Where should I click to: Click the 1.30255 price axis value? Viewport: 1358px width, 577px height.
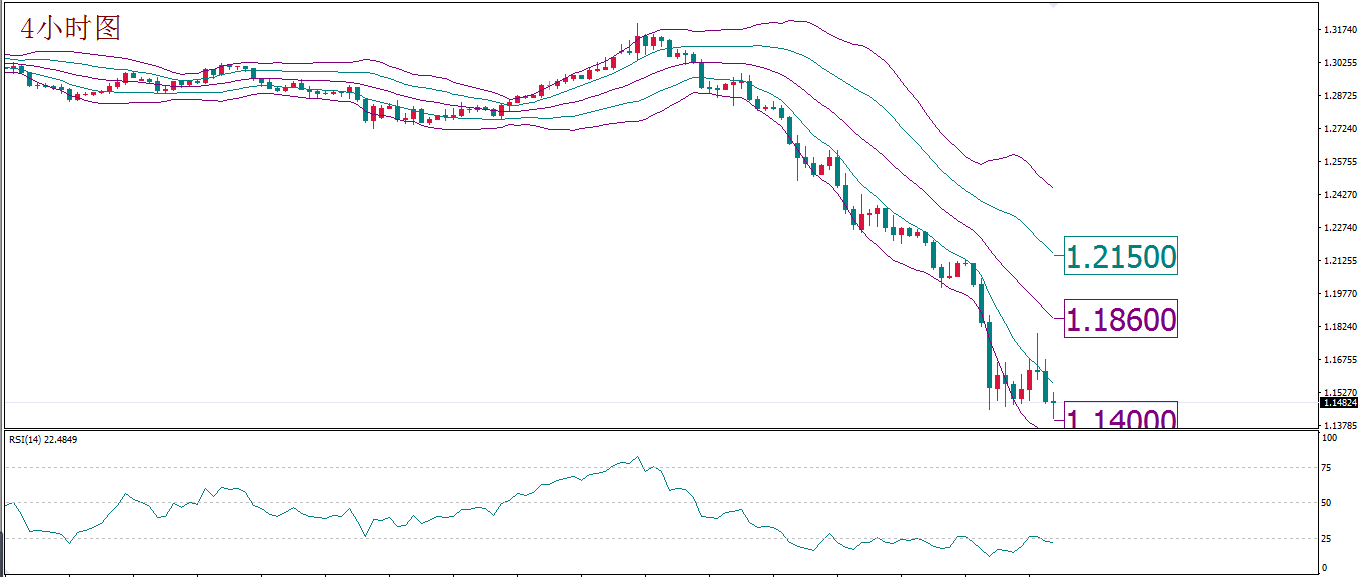(x=1339, y=63)
